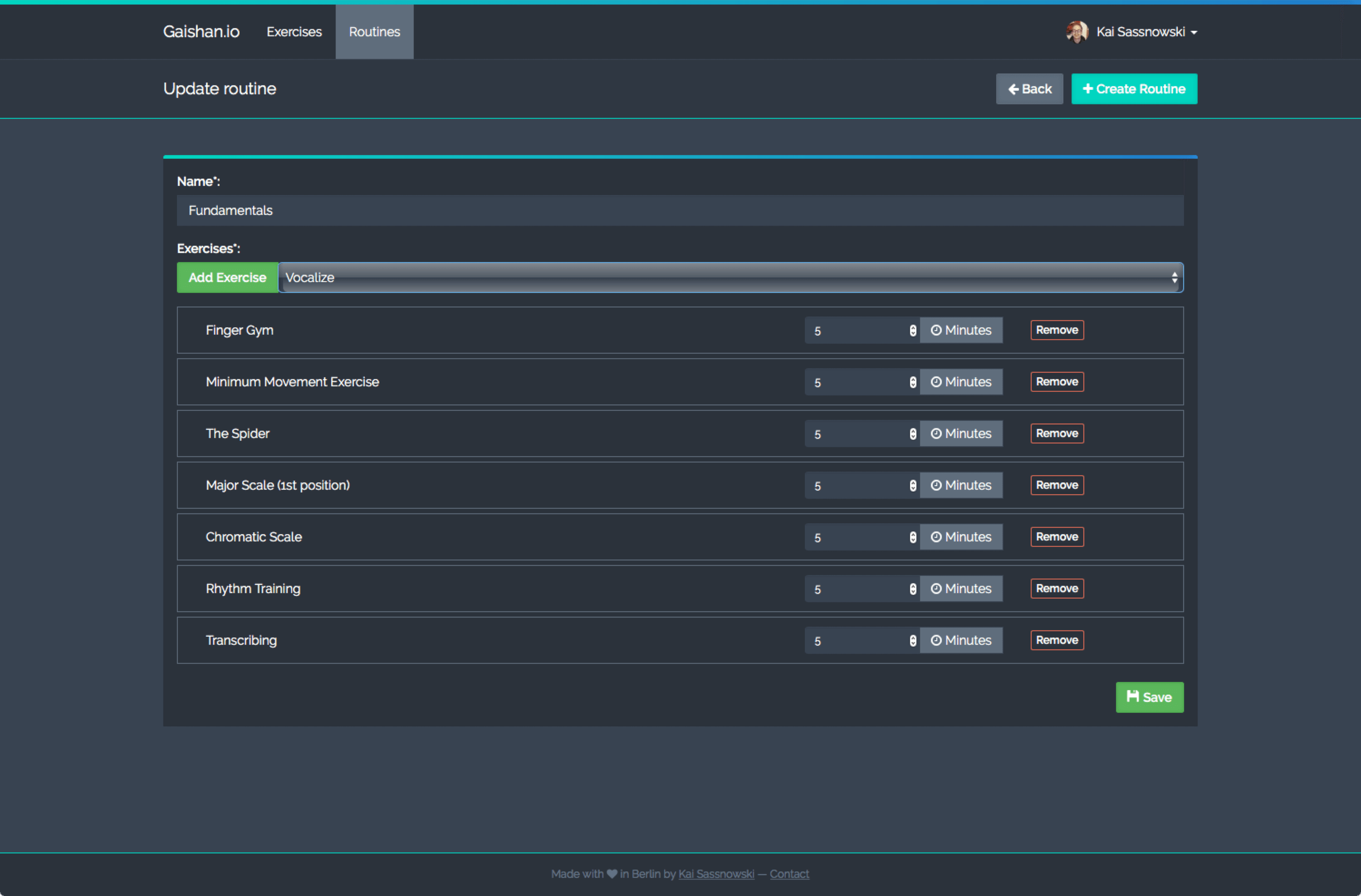Save the routine with the Save button
1361x896 pixels.
[x=1150, y=697]
